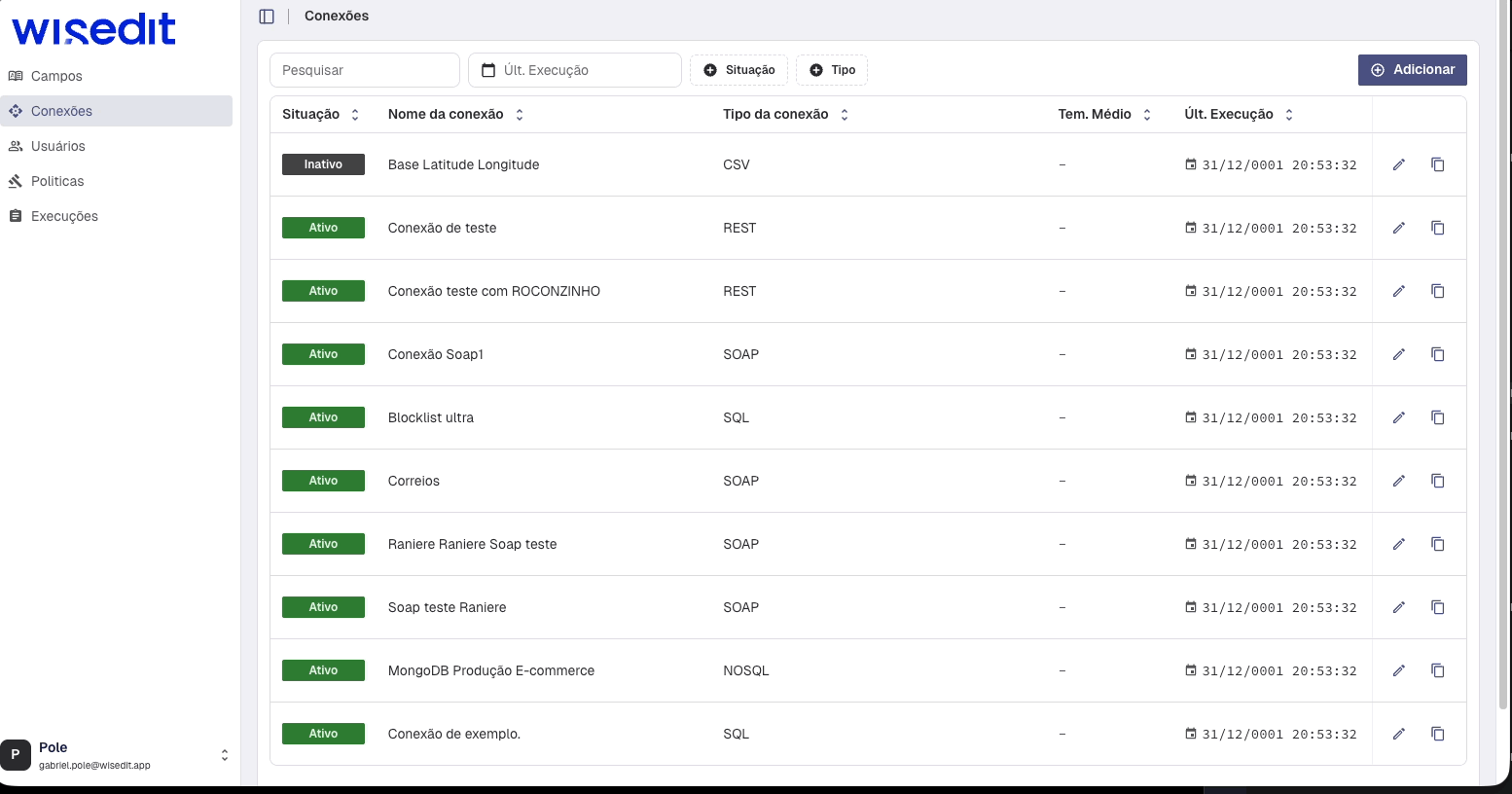
Task: Edit the connection Blocklist ultra
Action: coord(1398,416)
